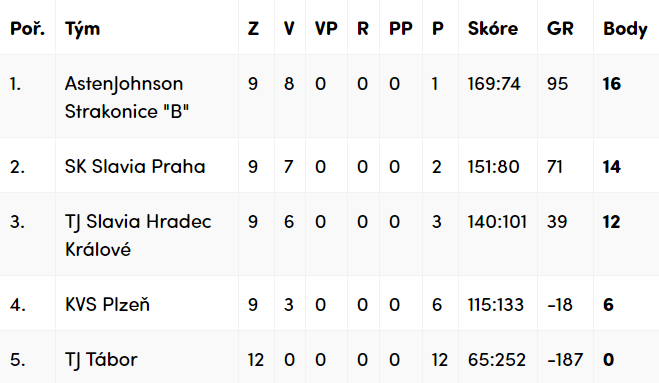This screenshot has height=383, width=659.
Task: Open AstenJohnson Strakonice "B" team name
Action: pos(127,98)
